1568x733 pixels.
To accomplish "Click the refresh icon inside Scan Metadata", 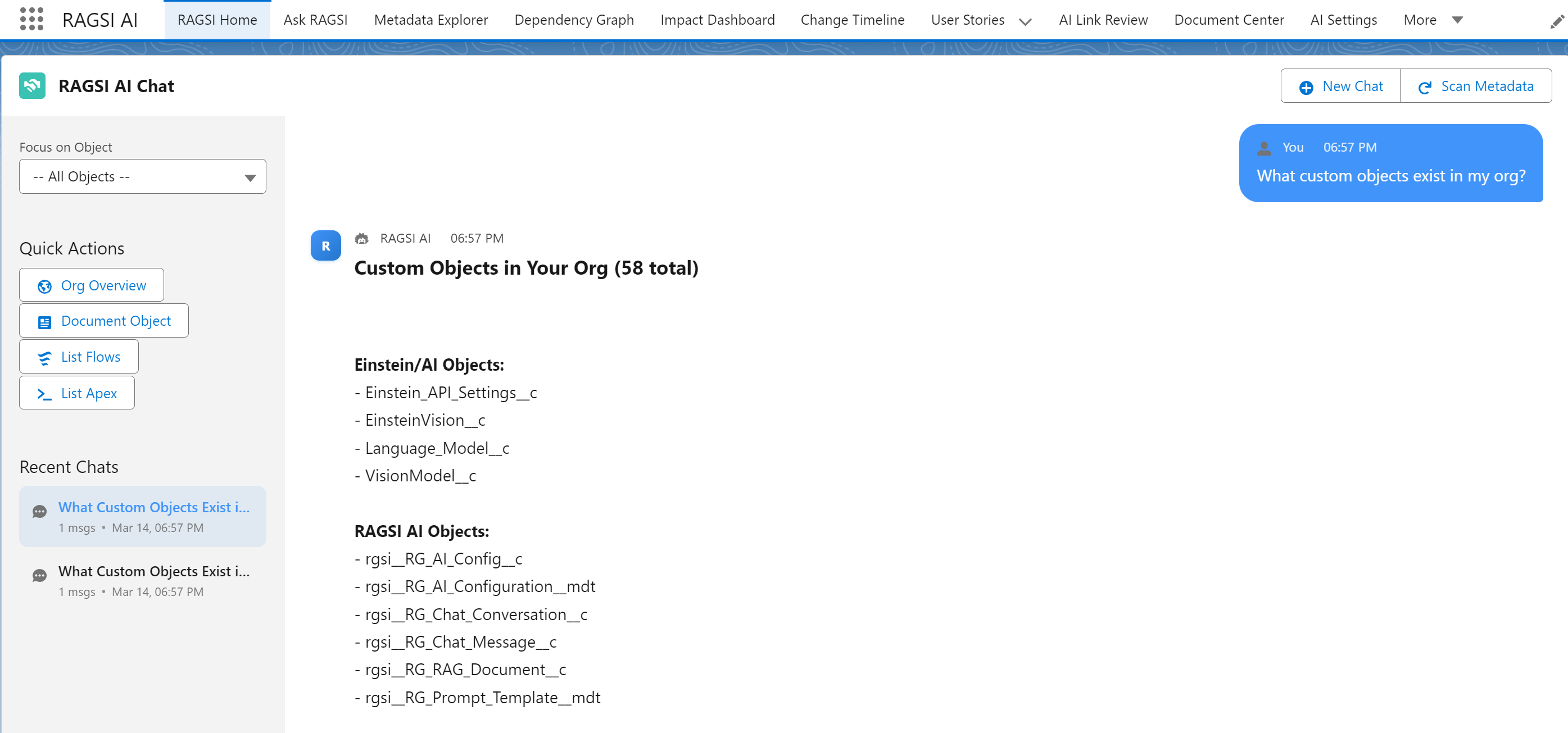I will [x=1425, y=87].
